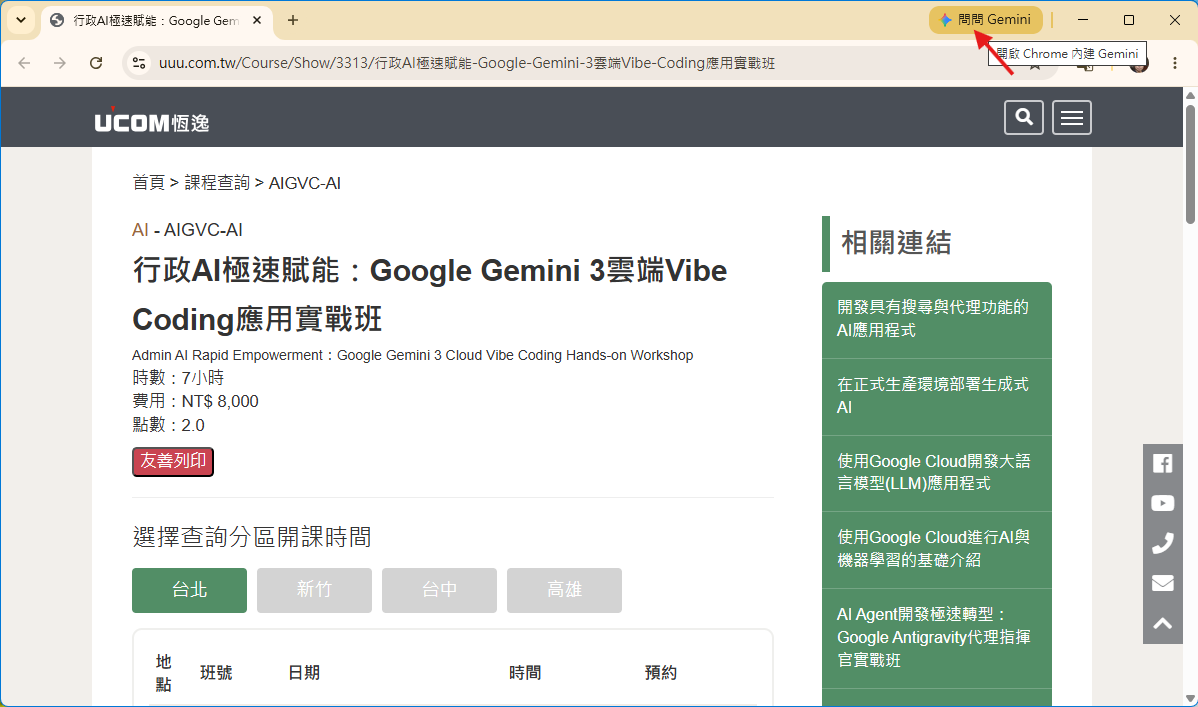This screenshot has height=707, width=1198.
Task: Select the 高雄 region tab
Action: pyautogui.click(x=564, y=590)
